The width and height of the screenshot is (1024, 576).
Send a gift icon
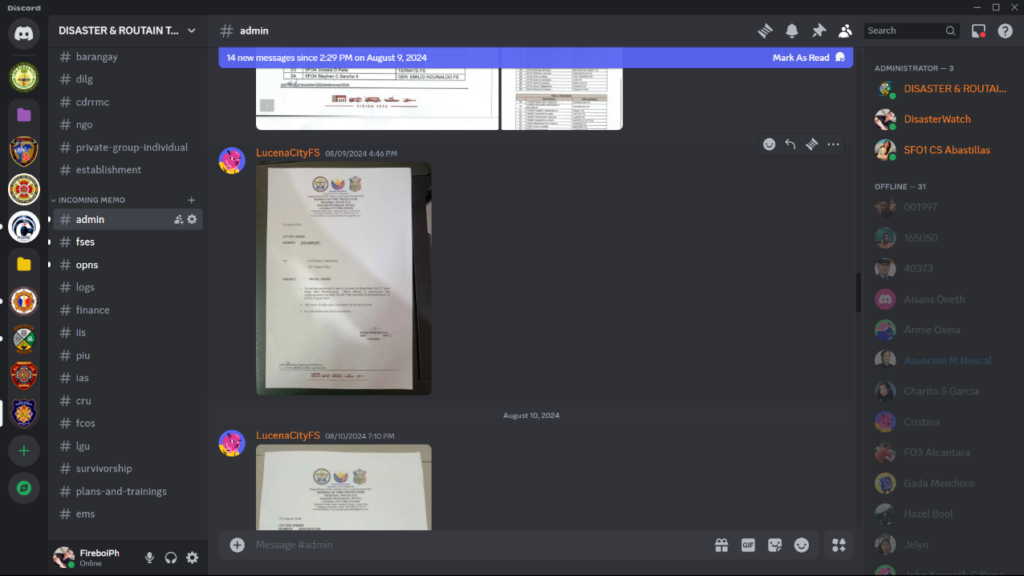[x=721, y=545]
